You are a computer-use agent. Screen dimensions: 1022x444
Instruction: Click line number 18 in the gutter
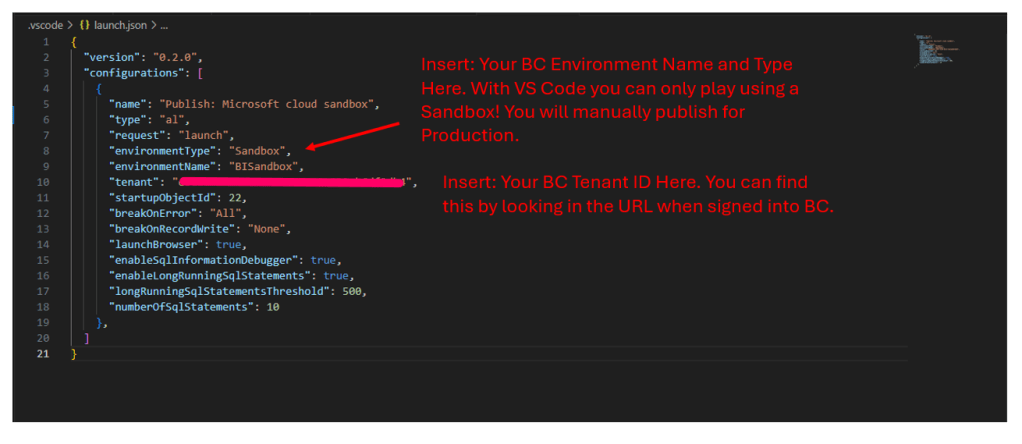pos(43,308)
